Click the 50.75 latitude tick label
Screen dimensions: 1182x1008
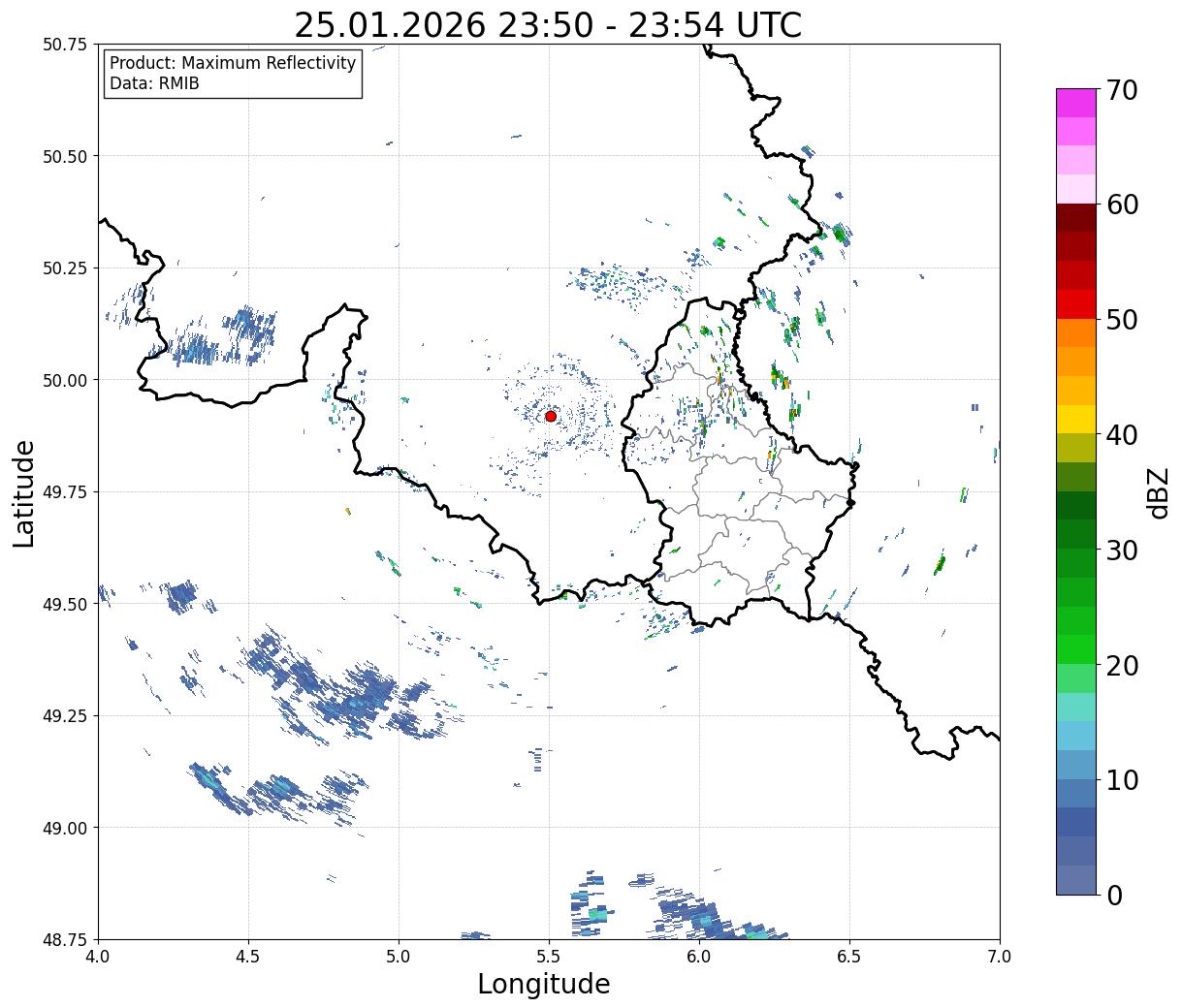[x=66, y=45]
